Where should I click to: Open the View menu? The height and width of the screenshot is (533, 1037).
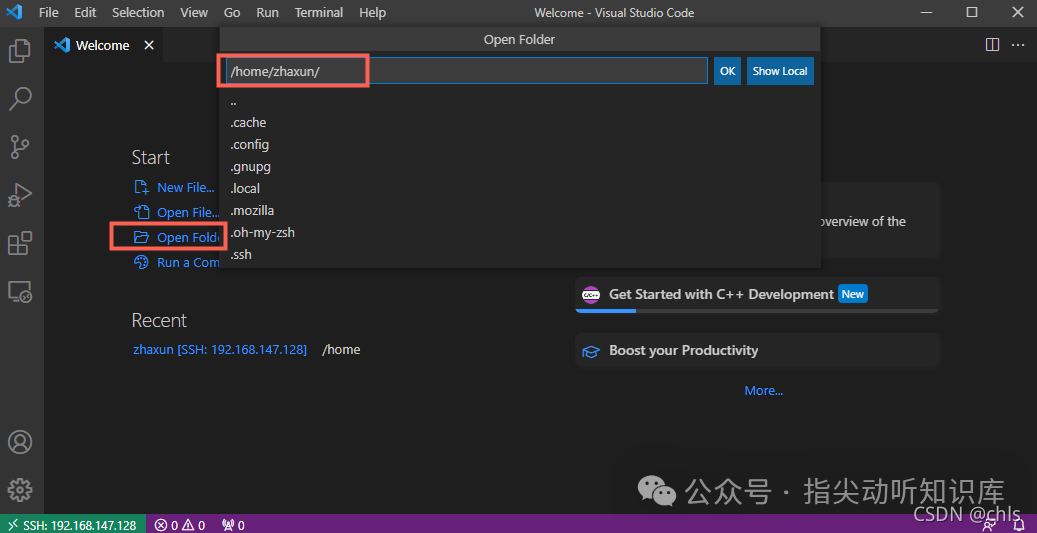tap(194, 13)
